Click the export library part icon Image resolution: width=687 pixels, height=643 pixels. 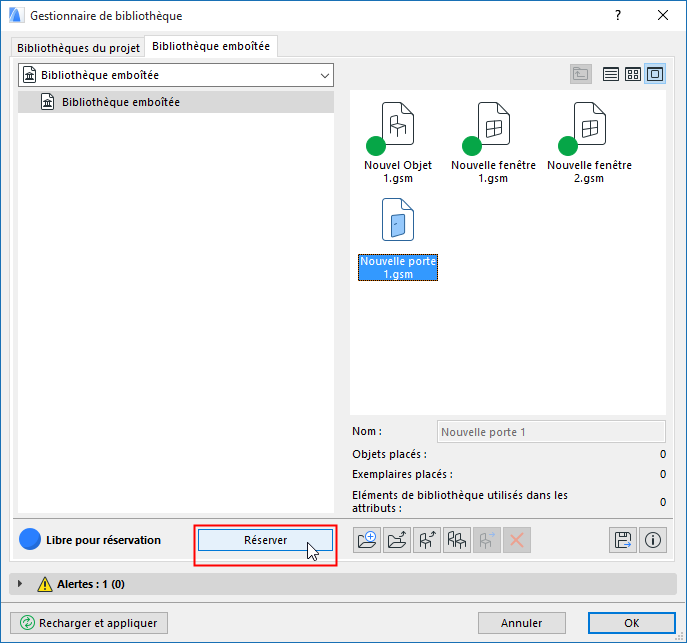[397, 540]
